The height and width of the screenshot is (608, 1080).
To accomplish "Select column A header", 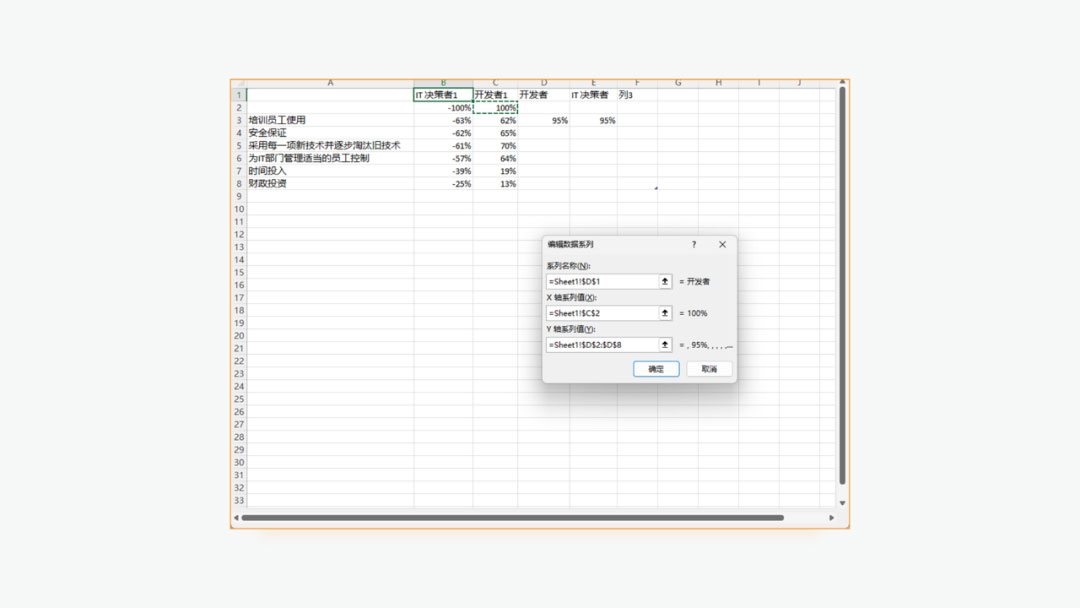I will coord(330,83).
